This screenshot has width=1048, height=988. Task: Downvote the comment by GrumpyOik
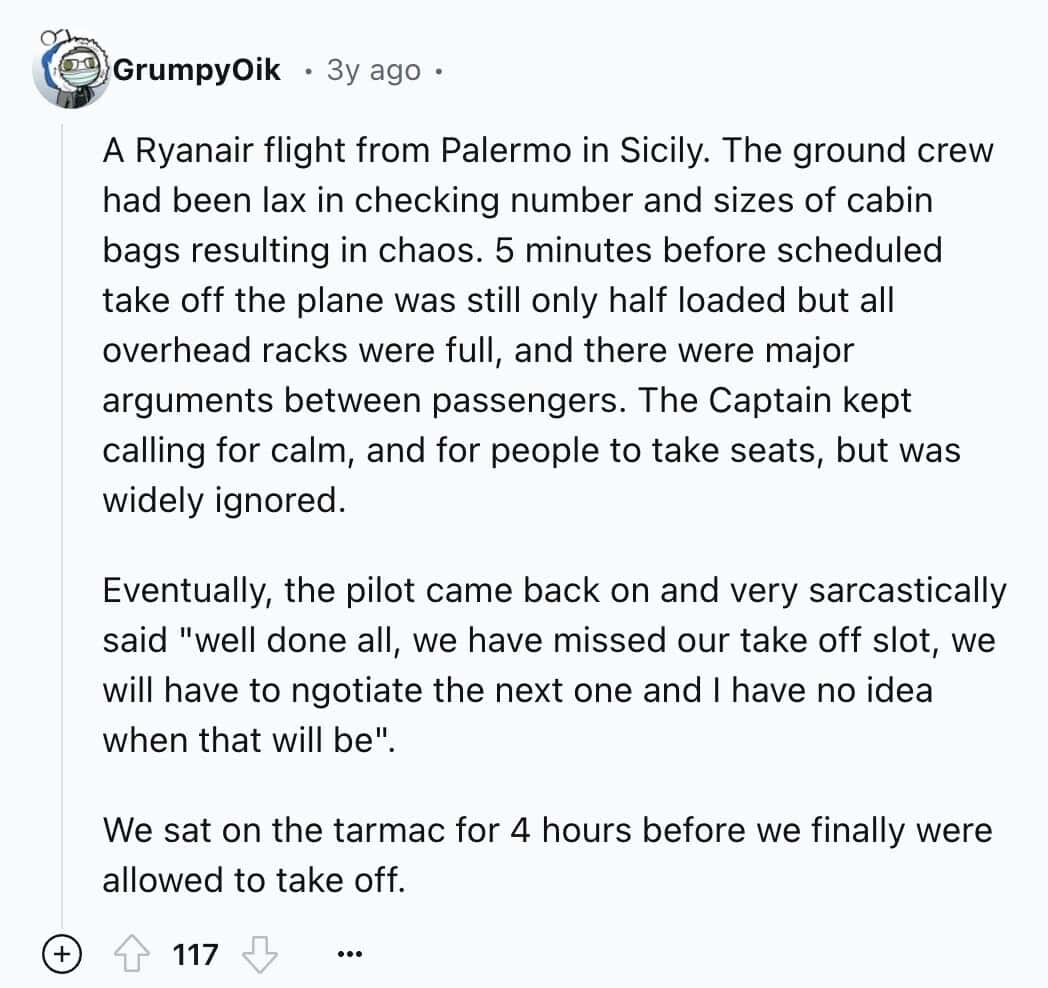(x=260, y=954)
